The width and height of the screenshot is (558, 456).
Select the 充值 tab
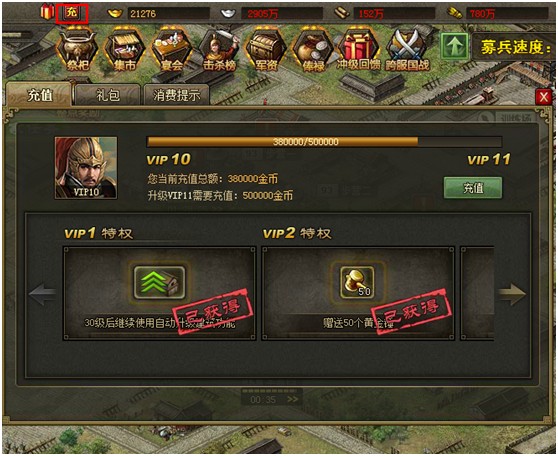tap(40, 95)
